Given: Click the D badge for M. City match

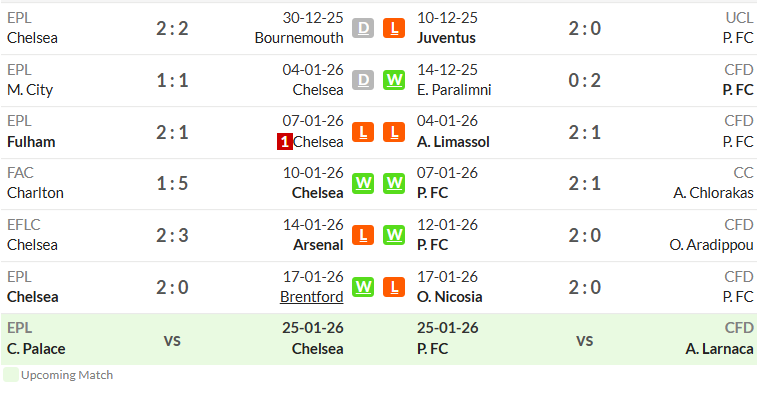Looking at the screenshot, I should coord(363,80).
